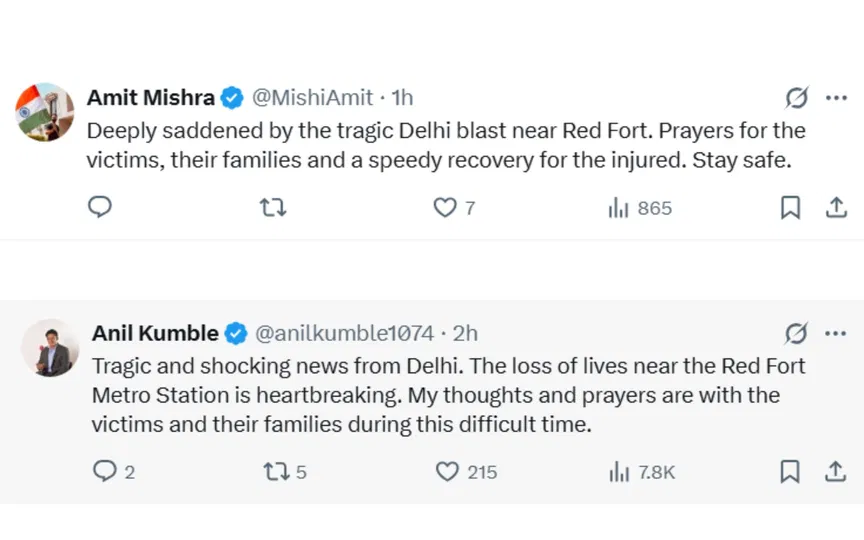Screen dimensions: 864x540
Task: Open more options on Anil Kumble's tweet
Action: (835, 333)
